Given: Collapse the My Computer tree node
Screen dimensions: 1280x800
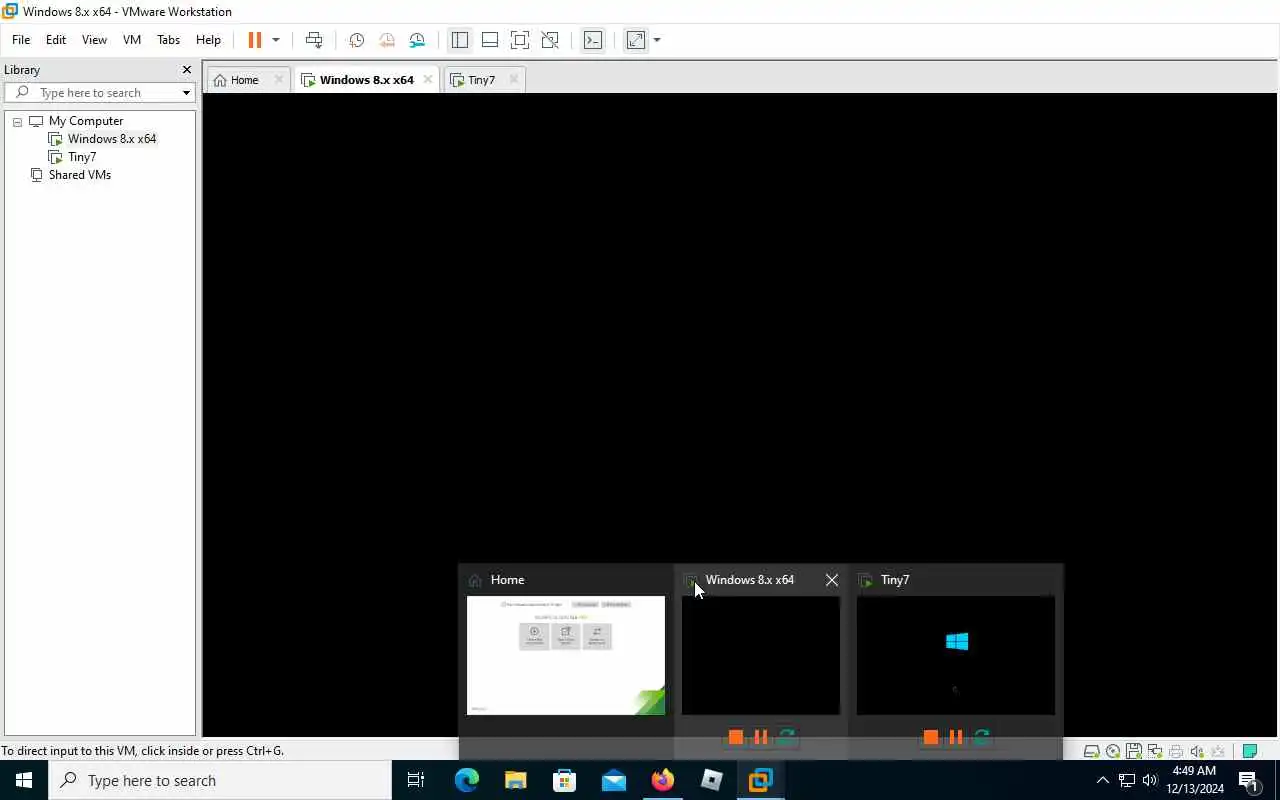Looking at the screenshot, I should 17,121.
